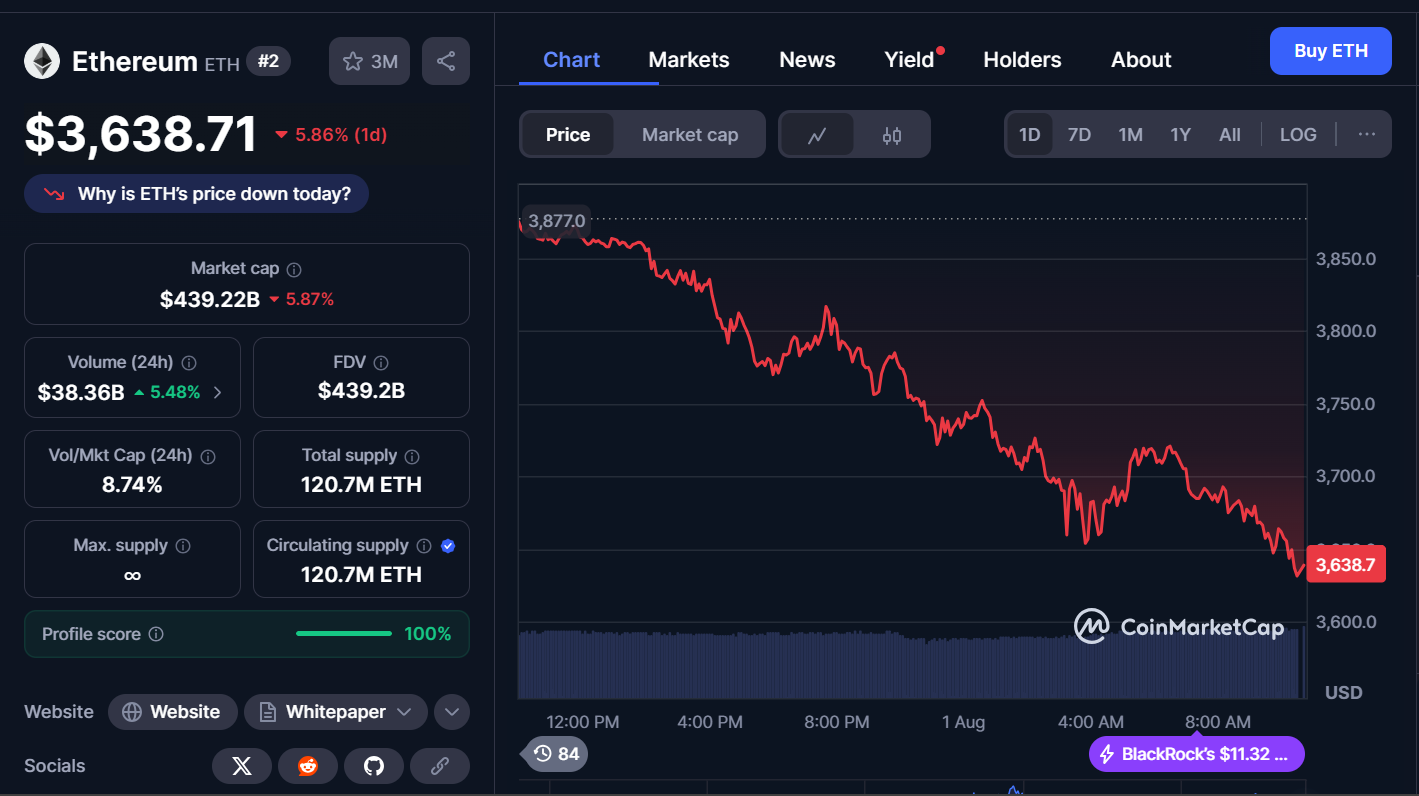The height and width of the screenshot is (796, 1419).
Task: Select All time range
Action: pos(1230,135)
